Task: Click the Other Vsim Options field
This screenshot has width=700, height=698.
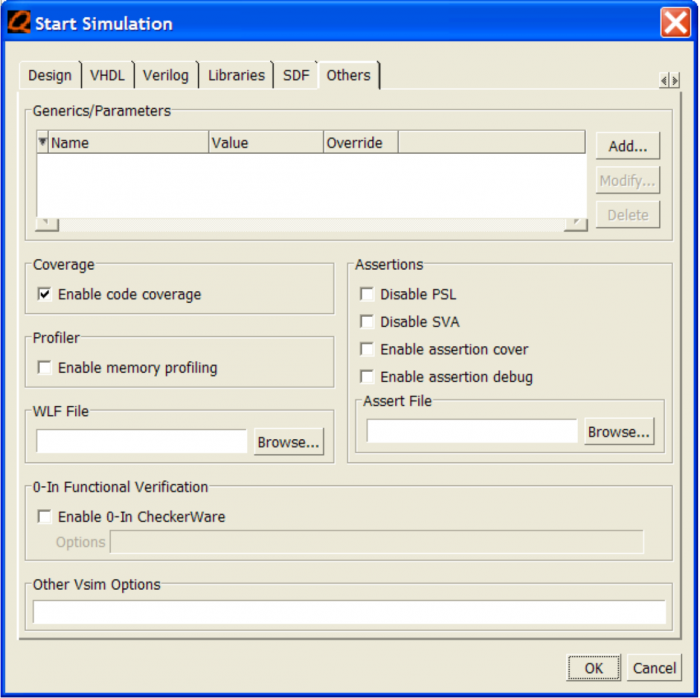Action: (x=350, y=612)
